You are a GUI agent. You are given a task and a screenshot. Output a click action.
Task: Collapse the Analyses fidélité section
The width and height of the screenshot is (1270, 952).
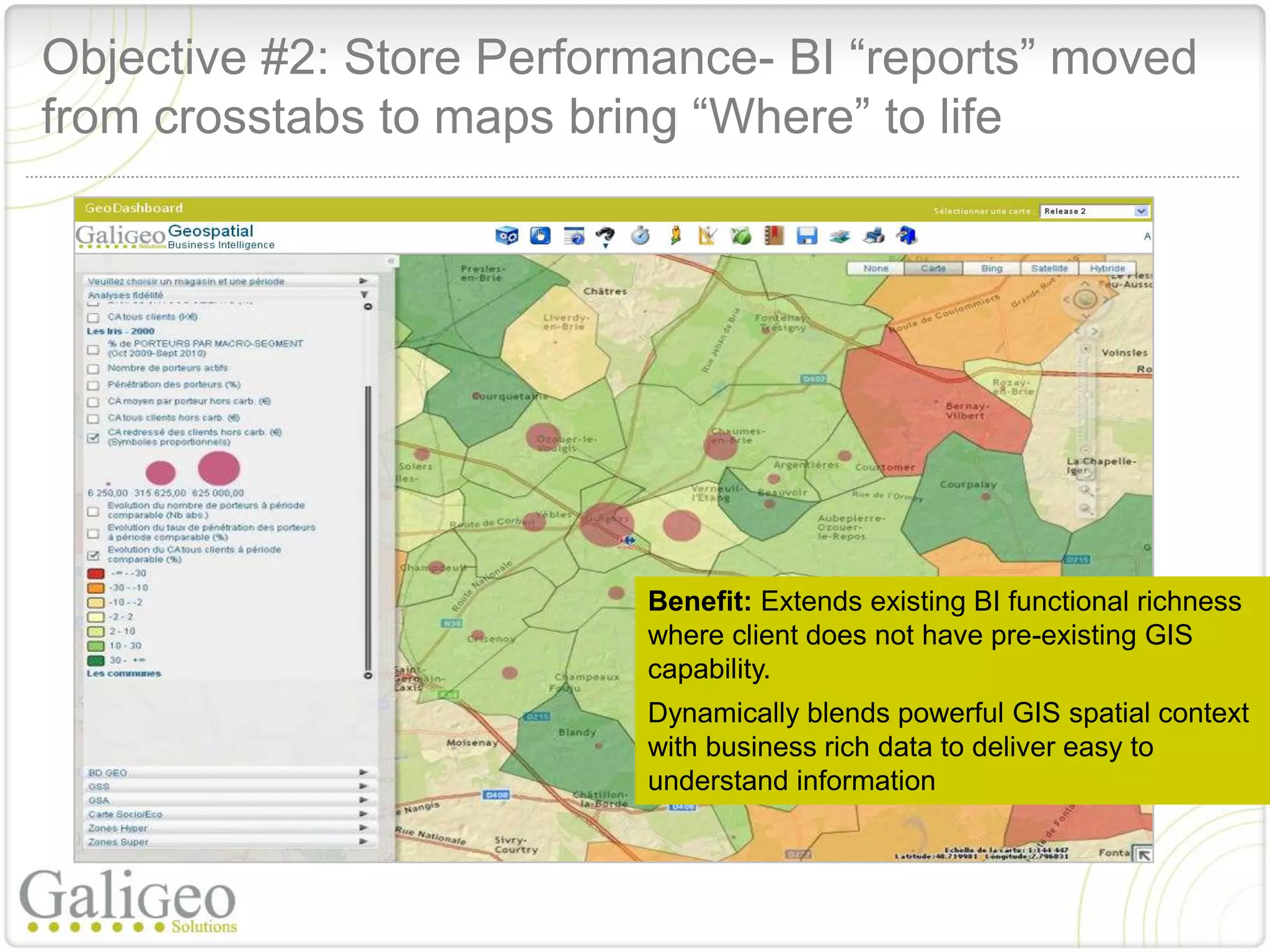coord(230,295)
